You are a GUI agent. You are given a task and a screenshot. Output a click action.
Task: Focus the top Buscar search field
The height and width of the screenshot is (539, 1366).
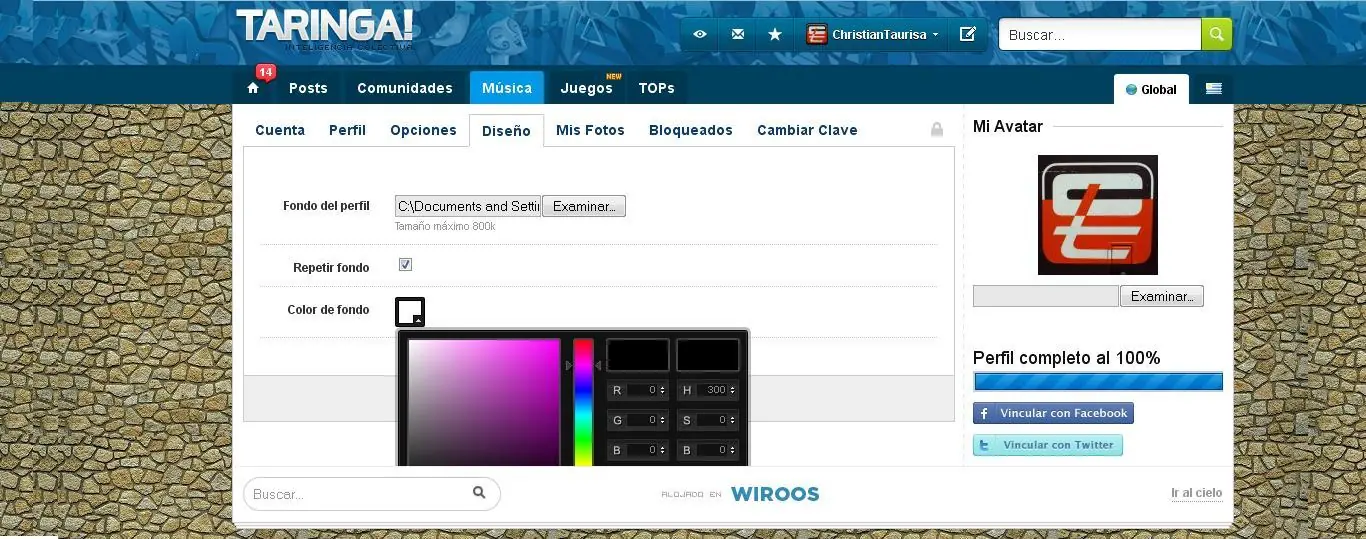click(x=1100, y=34)
